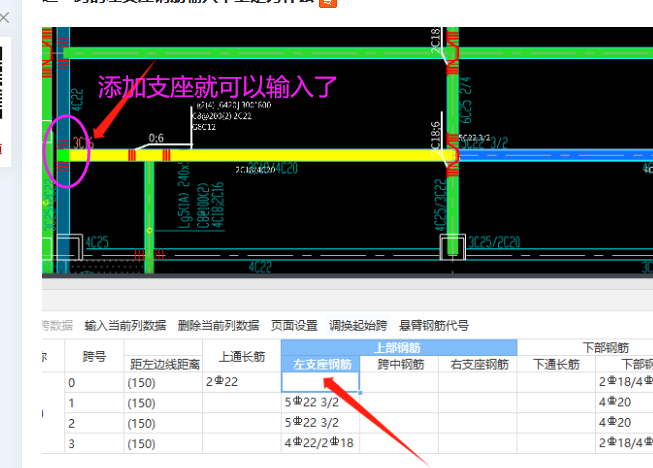Click '调换起始跨' toolbar button
Screen dimensions: 653x468
(358, 325)
